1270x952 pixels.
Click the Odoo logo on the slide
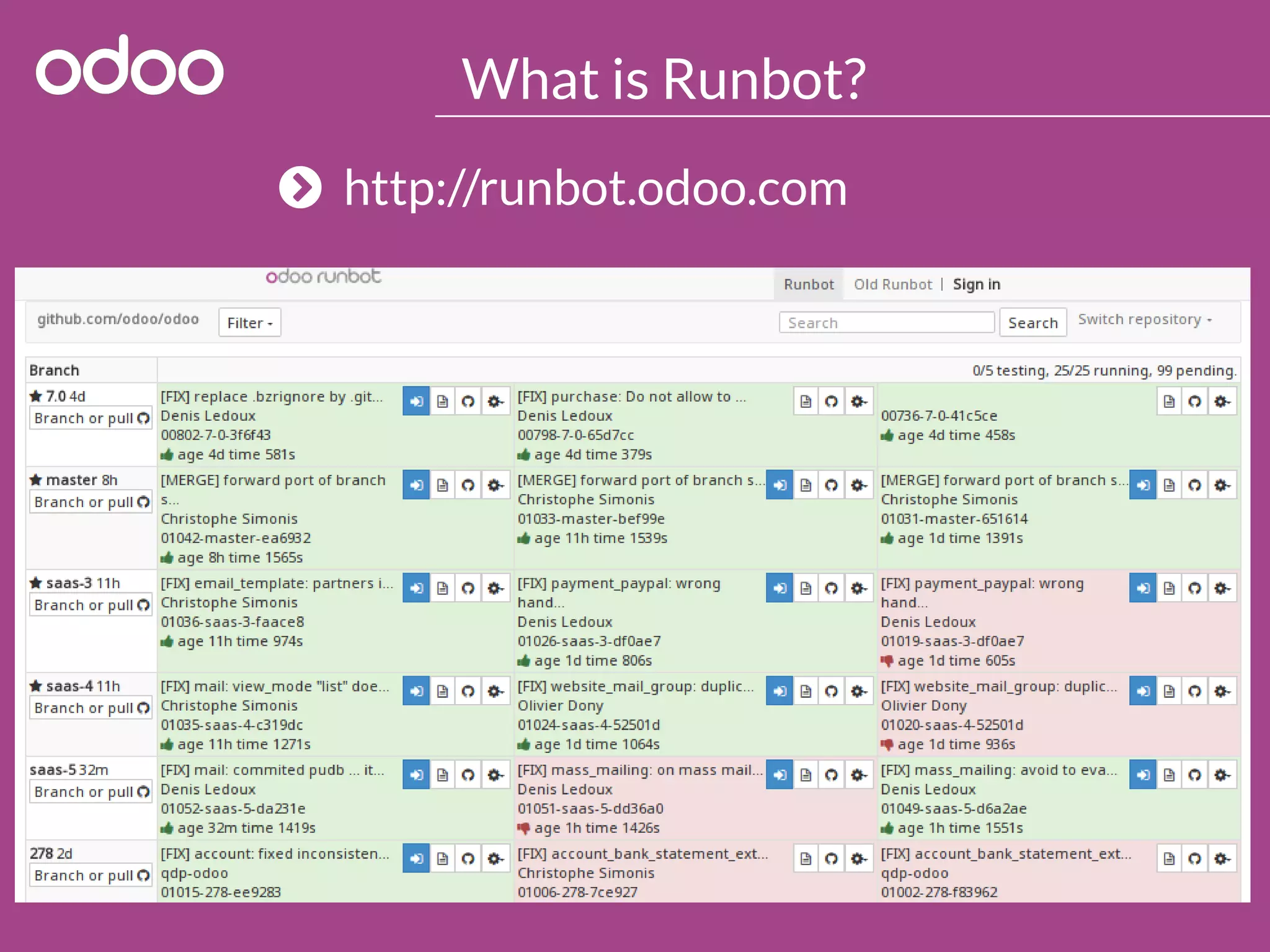[x=130, y=64]
